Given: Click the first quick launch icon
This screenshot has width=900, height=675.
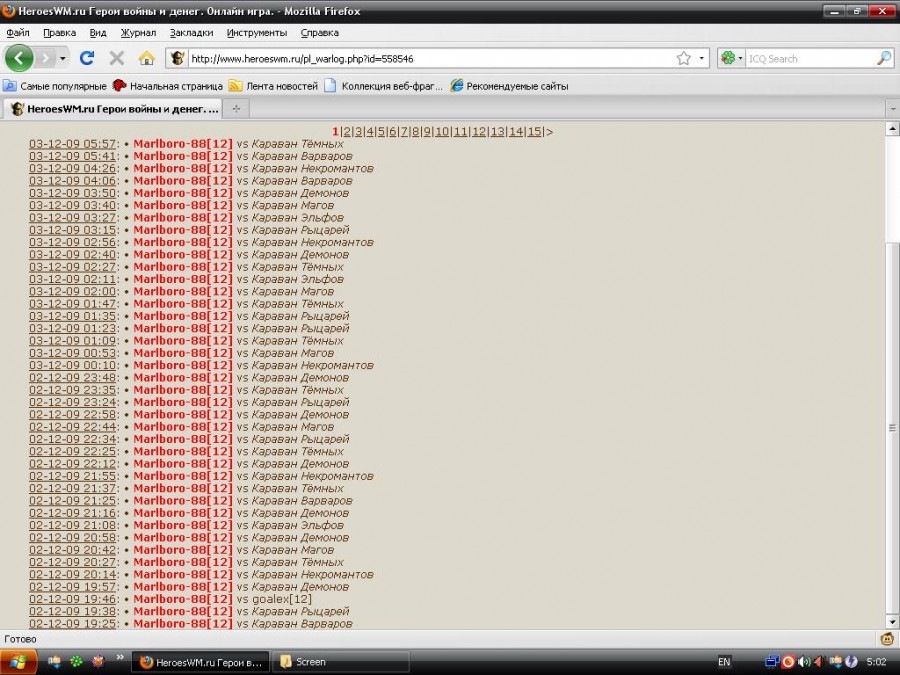Looking at the screenshot, I should (55, 661).
